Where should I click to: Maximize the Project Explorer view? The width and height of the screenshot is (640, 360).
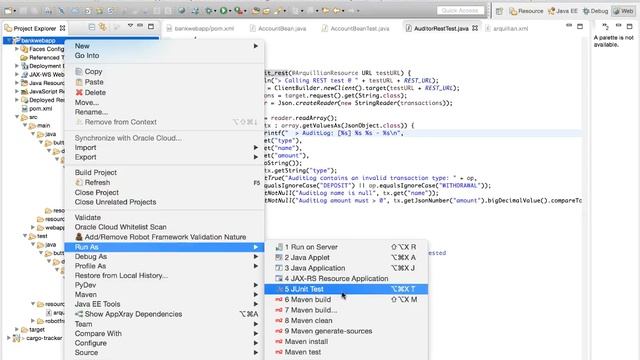coord(151,27)
